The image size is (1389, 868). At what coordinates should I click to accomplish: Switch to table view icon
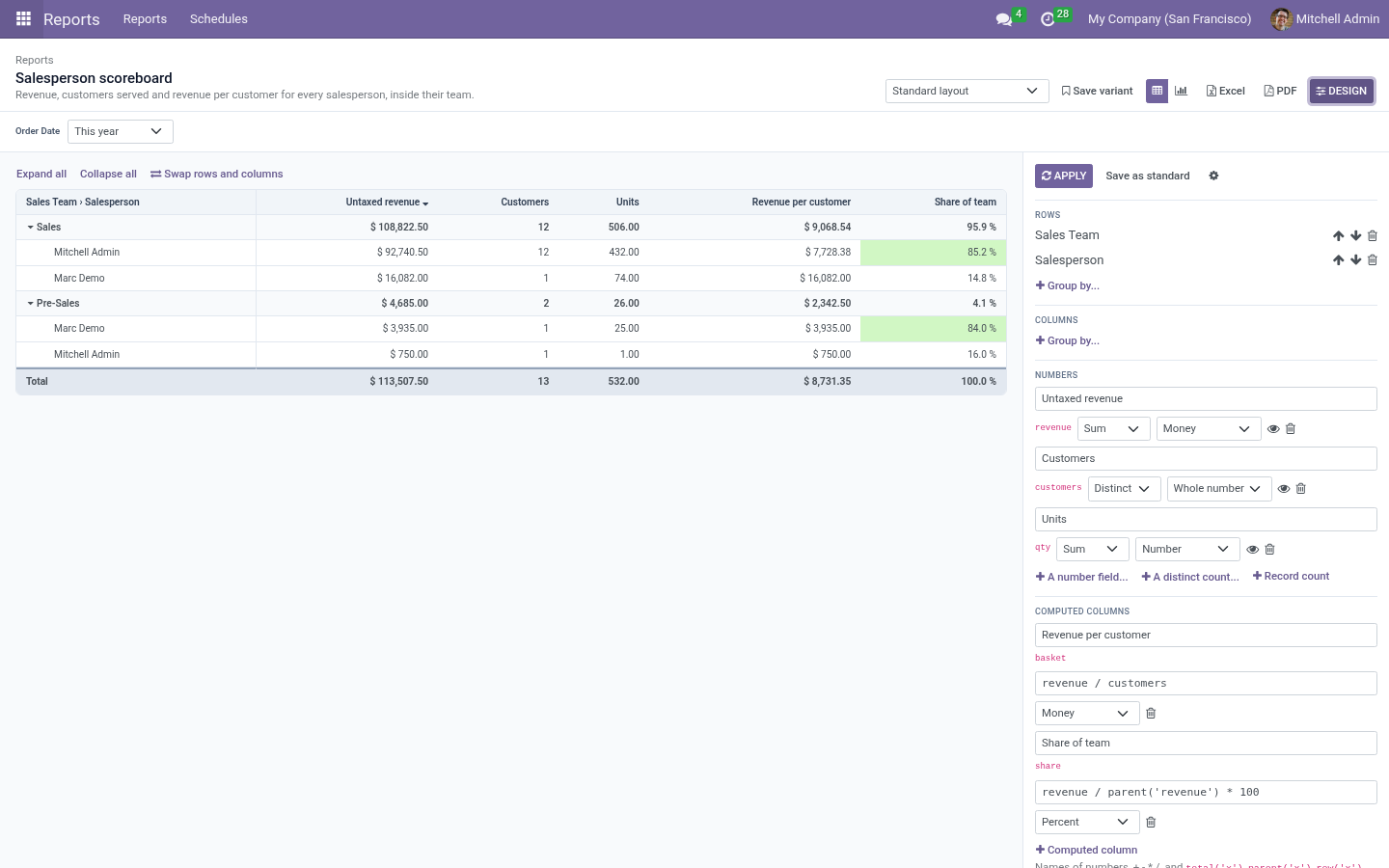(1157, 91)
